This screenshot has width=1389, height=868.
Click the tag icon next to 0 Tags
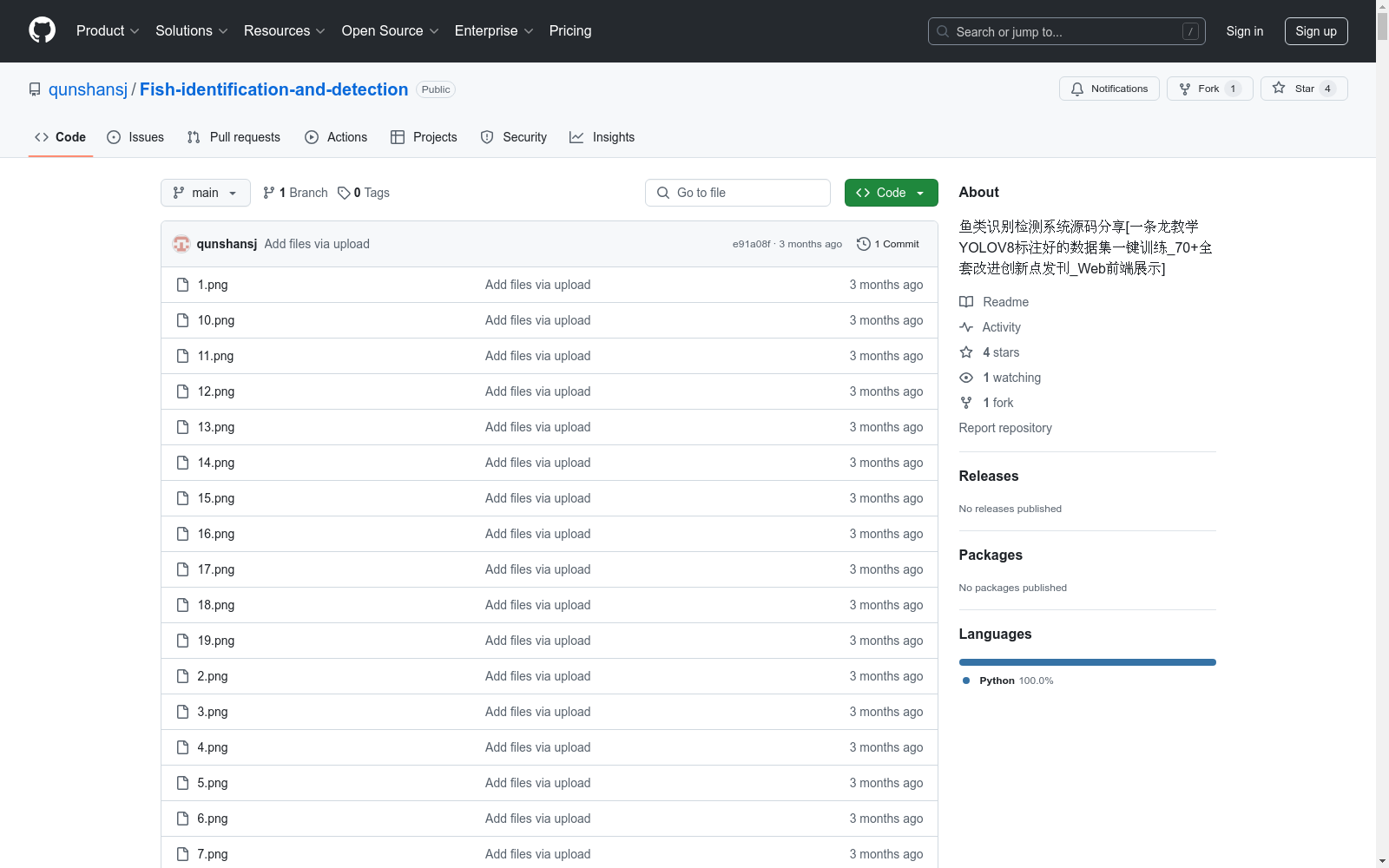(x=344, y=193)
